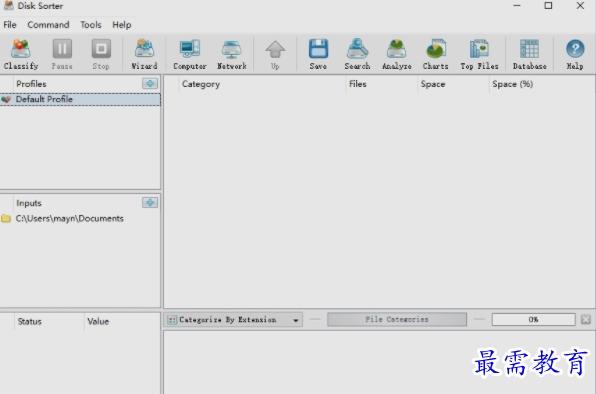Screen dimensions: 596x394
Task: Open the Network scan icon
Action: click(x=232, y=54)
